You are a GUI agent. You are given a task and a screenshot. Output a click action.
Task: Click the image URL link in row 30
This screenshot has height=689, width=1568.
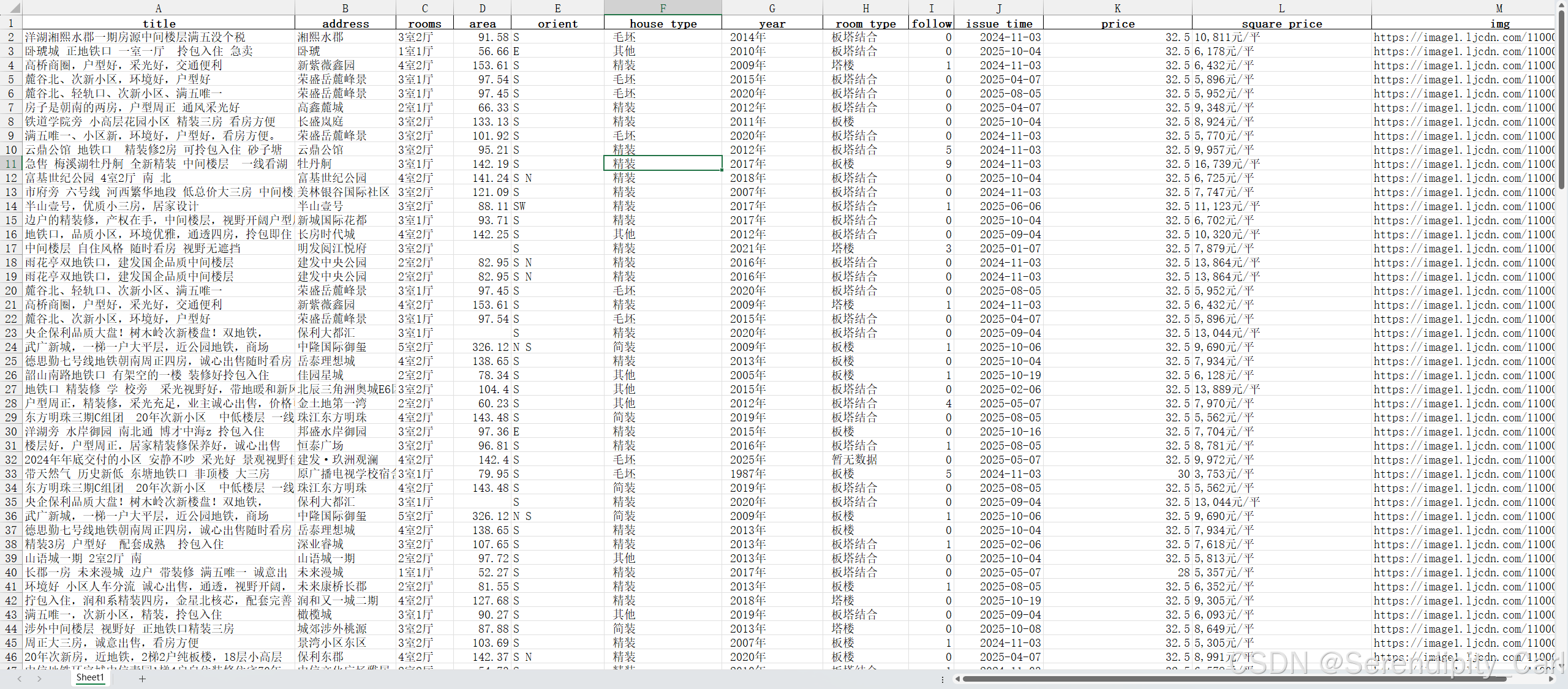coord(1463,432)
